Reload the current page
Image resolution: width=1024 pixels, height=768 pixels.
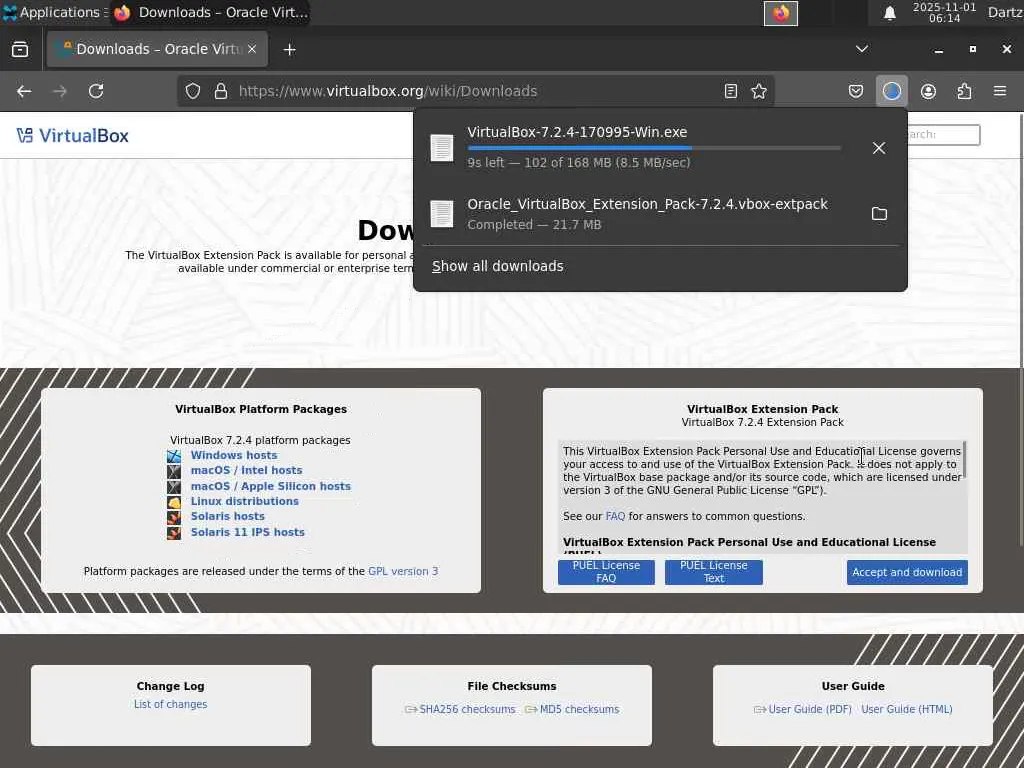(96, 91)
